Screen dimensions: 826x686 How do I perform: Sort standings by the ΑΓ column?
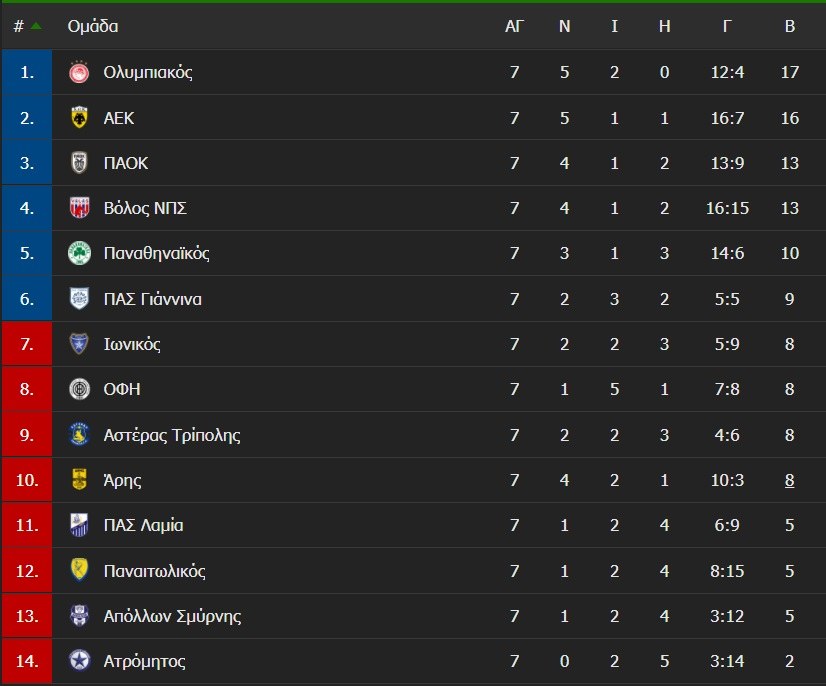click(514, 26)
